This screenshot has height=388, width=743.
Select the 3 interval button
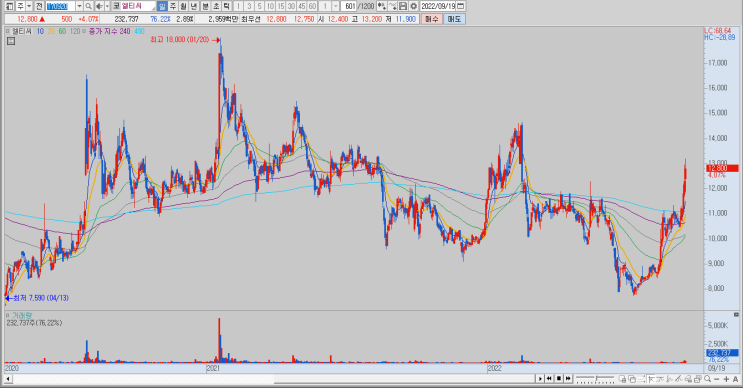(x=249, y=6)
